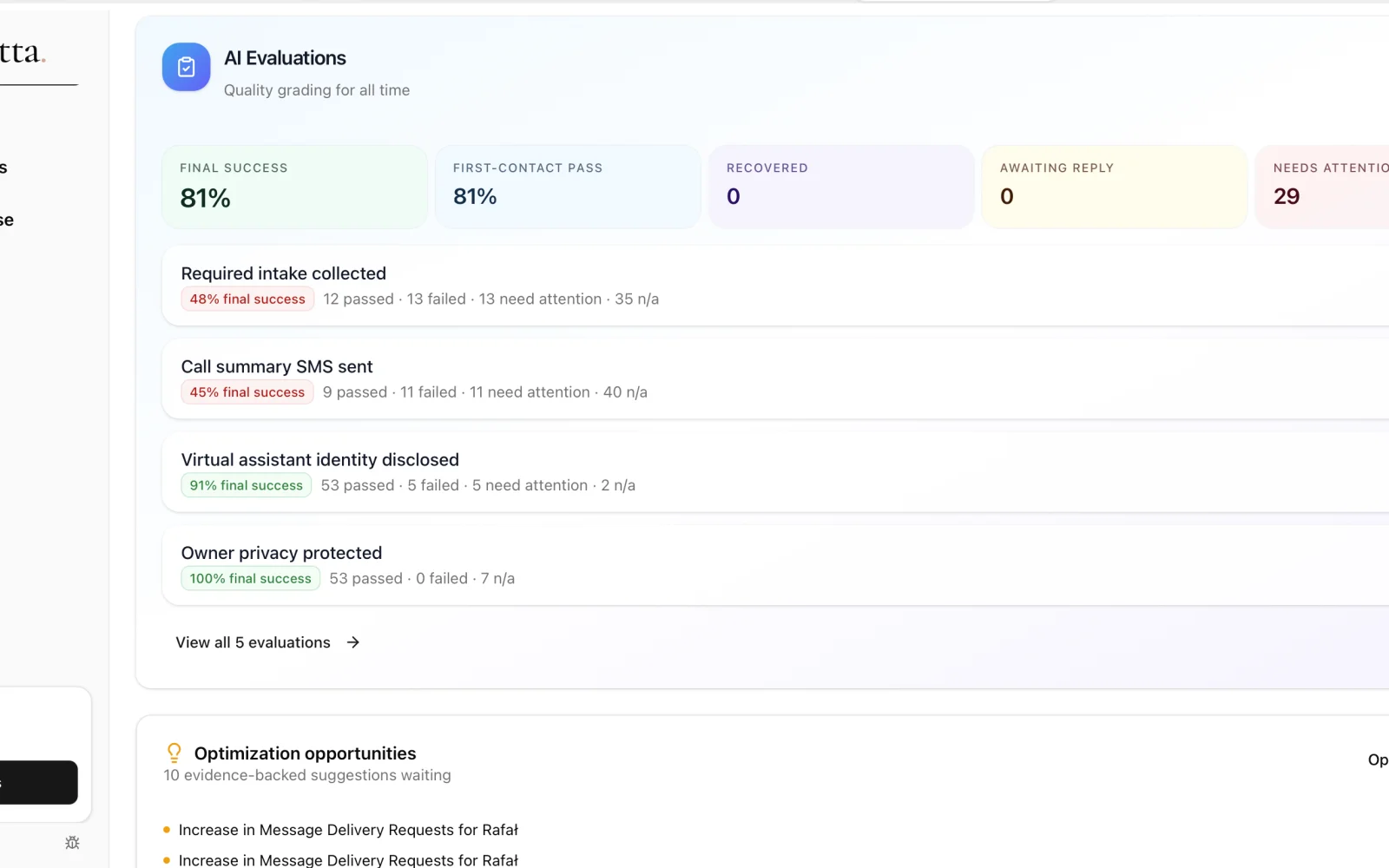Select the Final Success stat card

click(x=294, y=187)
